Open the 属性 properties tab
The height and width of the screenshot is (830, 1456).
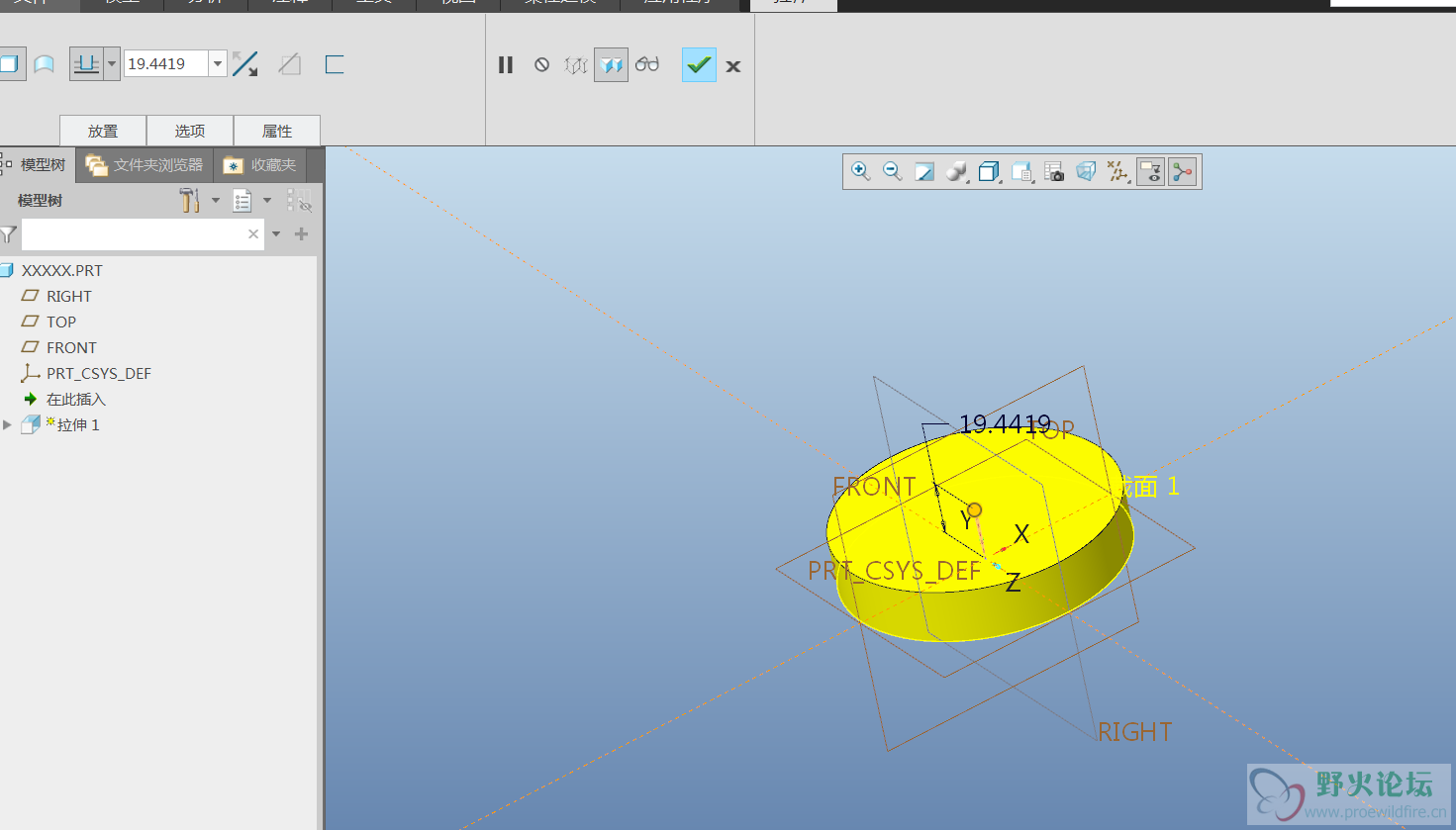point(277,131)
